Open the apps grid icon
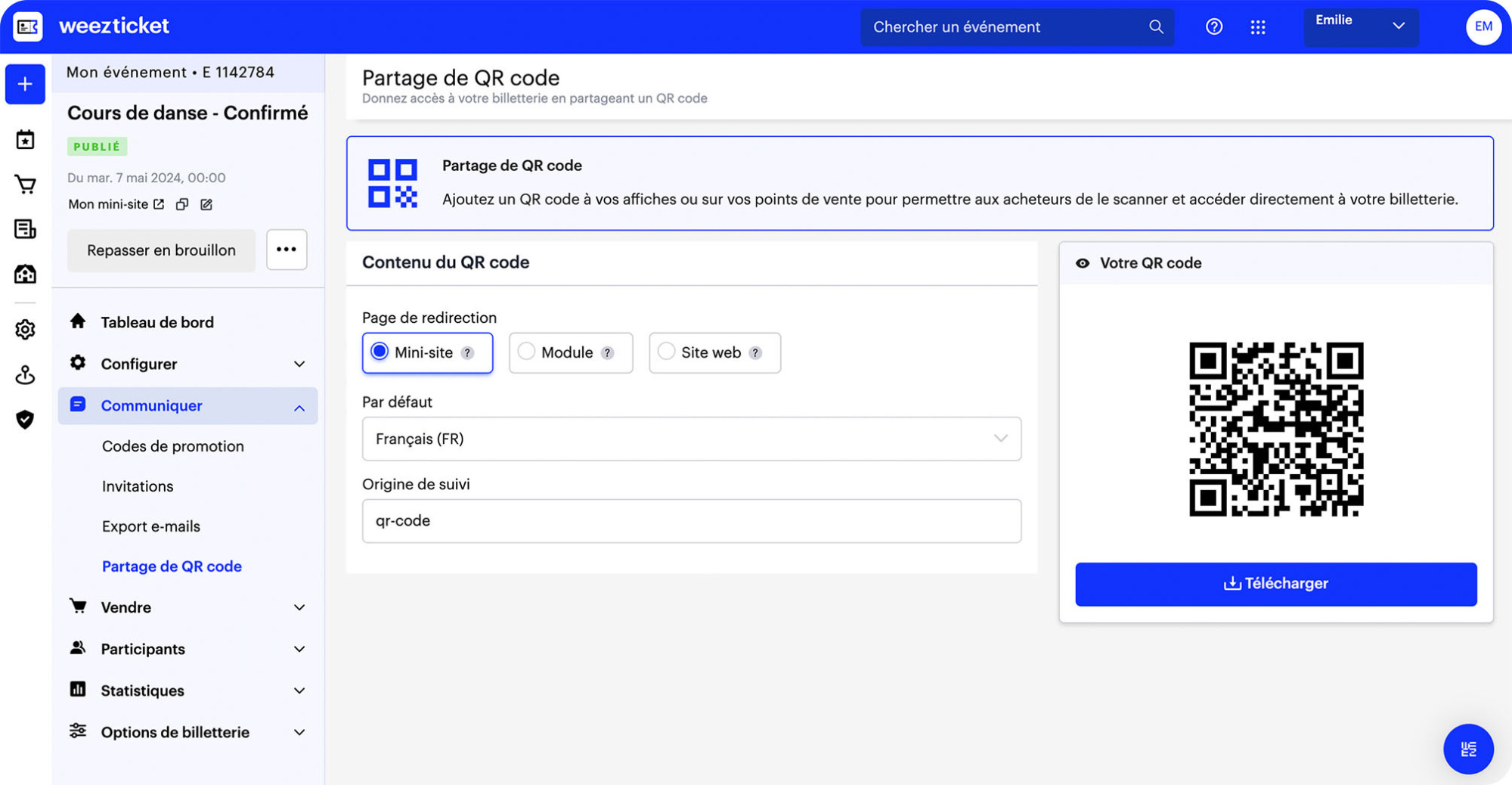 [x=1258, y=27]
